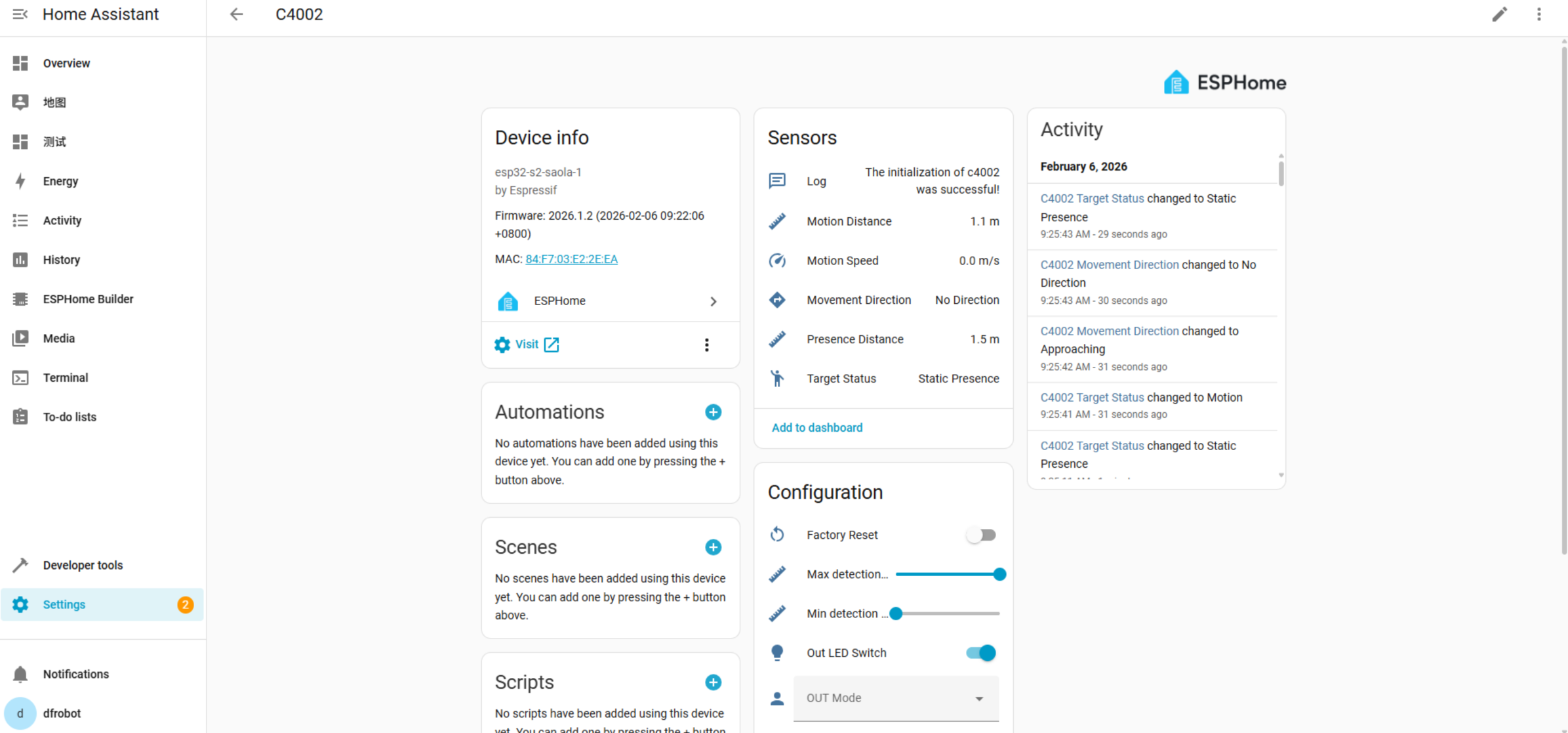Add a new script plus icon
Viewport: 1568px width, 733px height.
click(x=713, y=682)
